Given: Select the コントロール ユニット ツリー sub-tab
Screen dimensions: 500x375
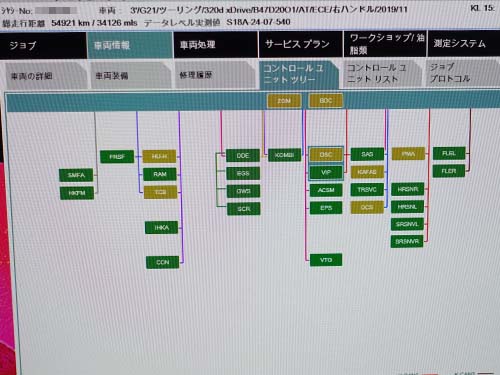Looking at the screenshot, I should click(x=298, y=74).
